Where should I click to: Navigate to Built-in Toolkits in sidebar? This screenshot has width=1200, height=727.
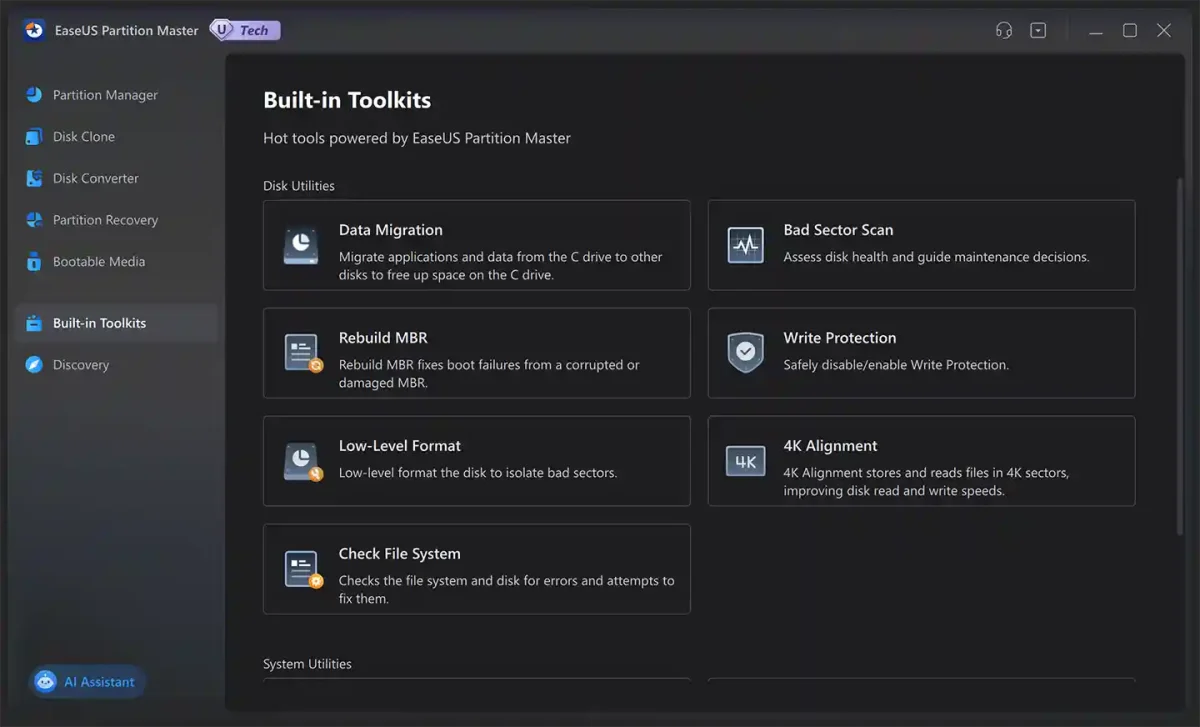99,322
